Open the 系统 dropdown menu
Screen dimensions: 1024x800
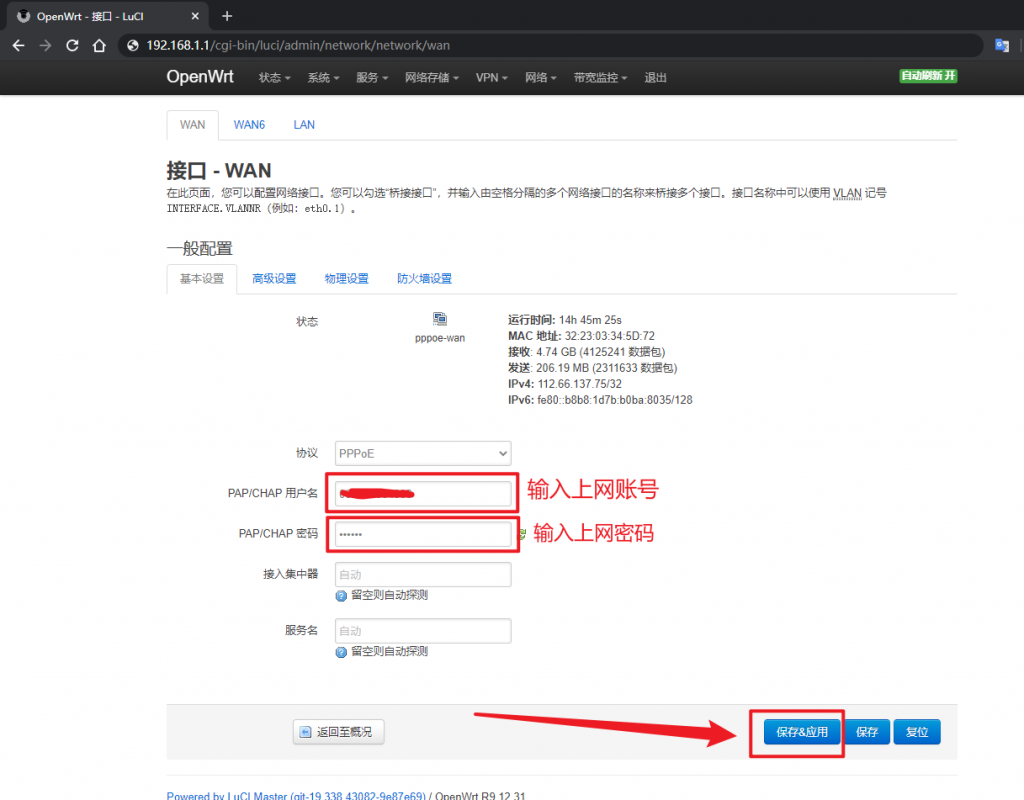tap(323, 78)
